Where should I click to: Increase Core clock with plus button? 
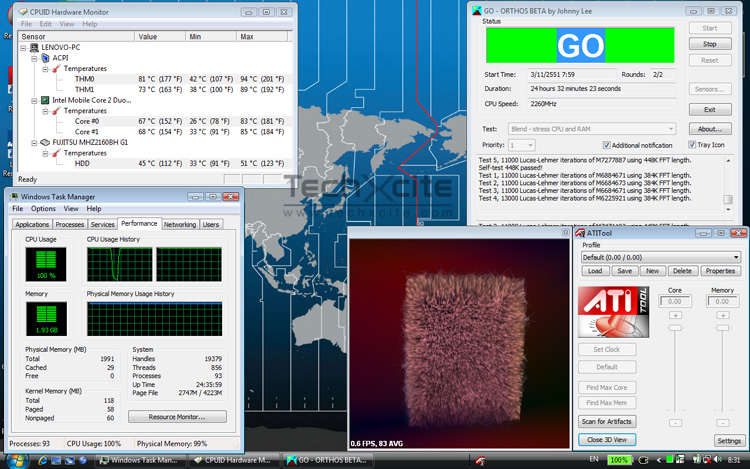[675, 316]
